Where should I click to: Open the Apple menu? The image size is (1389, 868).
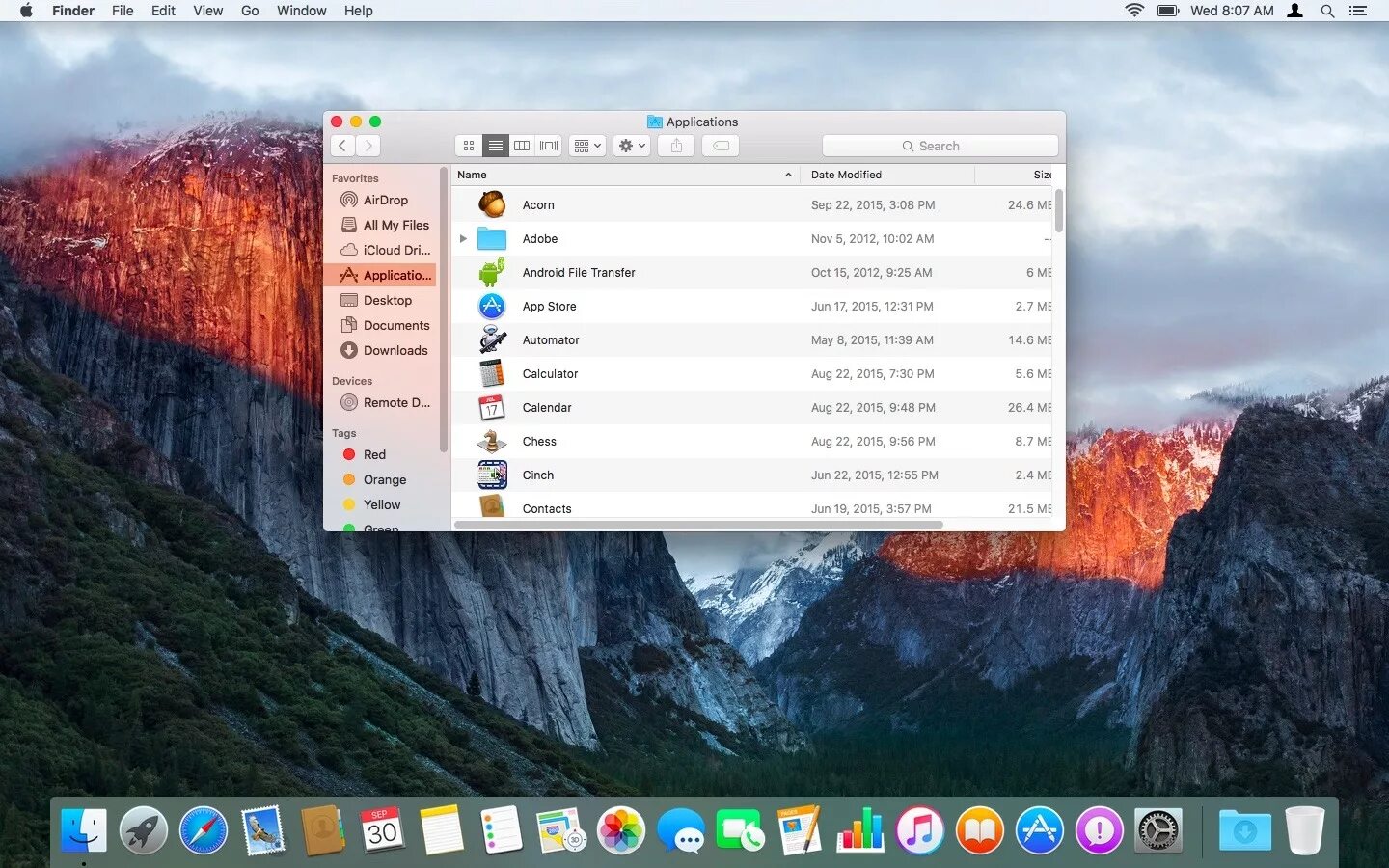(x=26, y=11)
